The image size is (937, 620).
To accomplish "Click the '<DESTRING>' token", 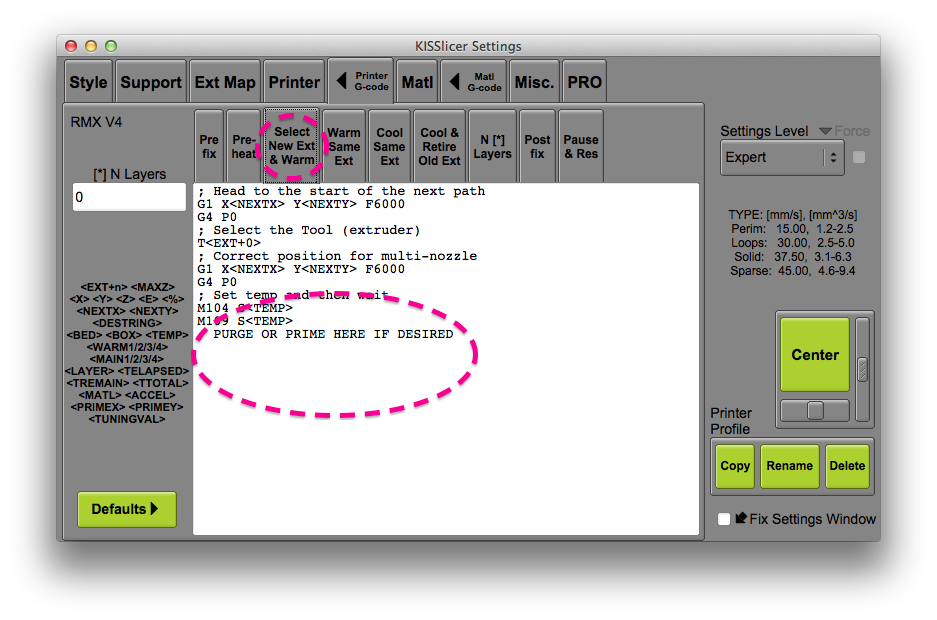I will click(127, 323).
